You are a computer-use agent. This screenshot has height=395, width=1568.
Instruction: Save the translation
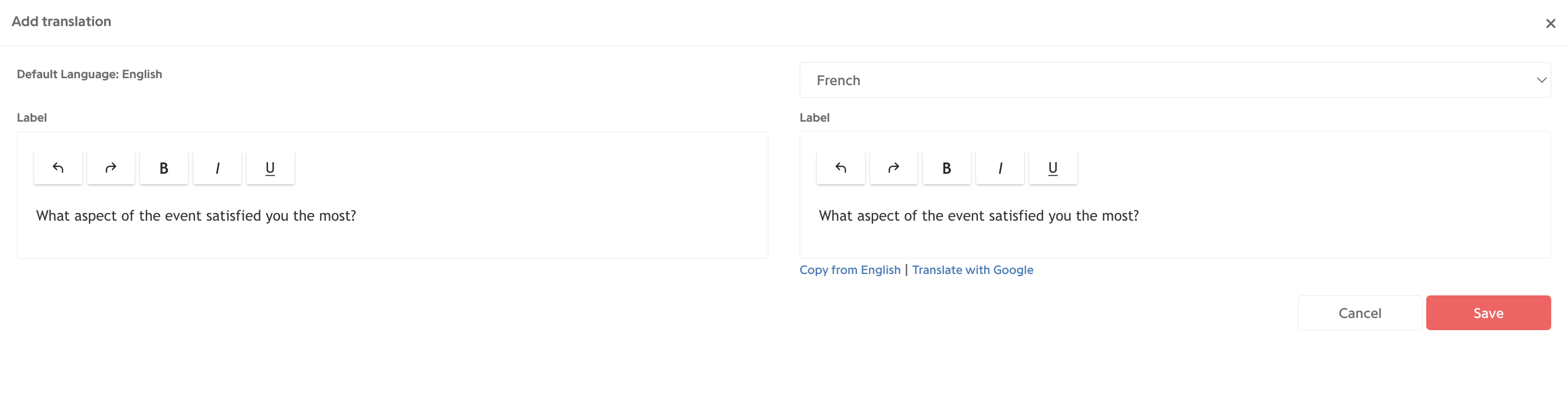tap(1488, 313)
